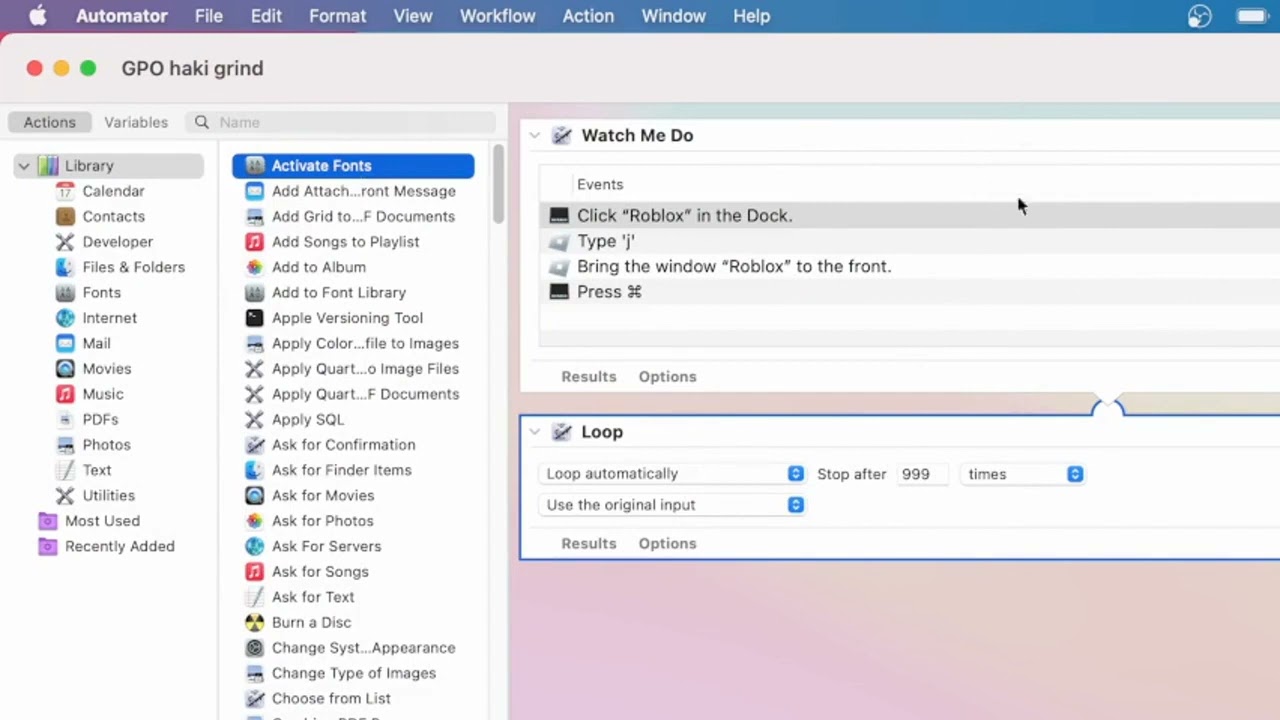
Task: Collapse the Watch Me Do action
Action: click(535, 136)
